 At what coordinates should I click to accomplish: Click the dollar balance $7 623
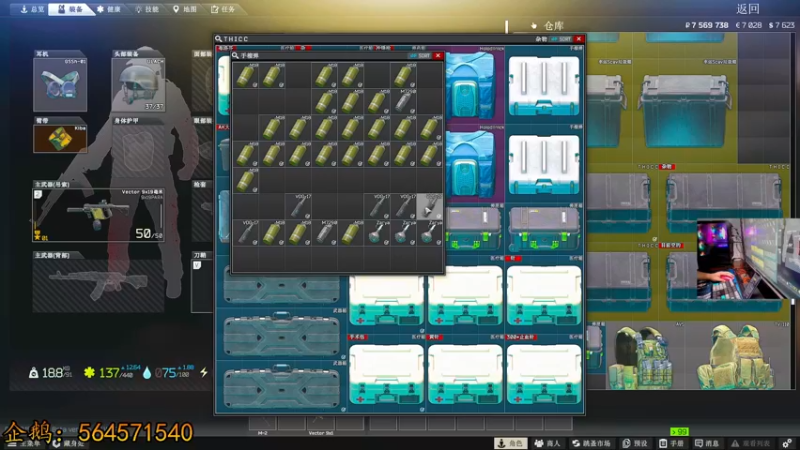(x=781, y=25)
